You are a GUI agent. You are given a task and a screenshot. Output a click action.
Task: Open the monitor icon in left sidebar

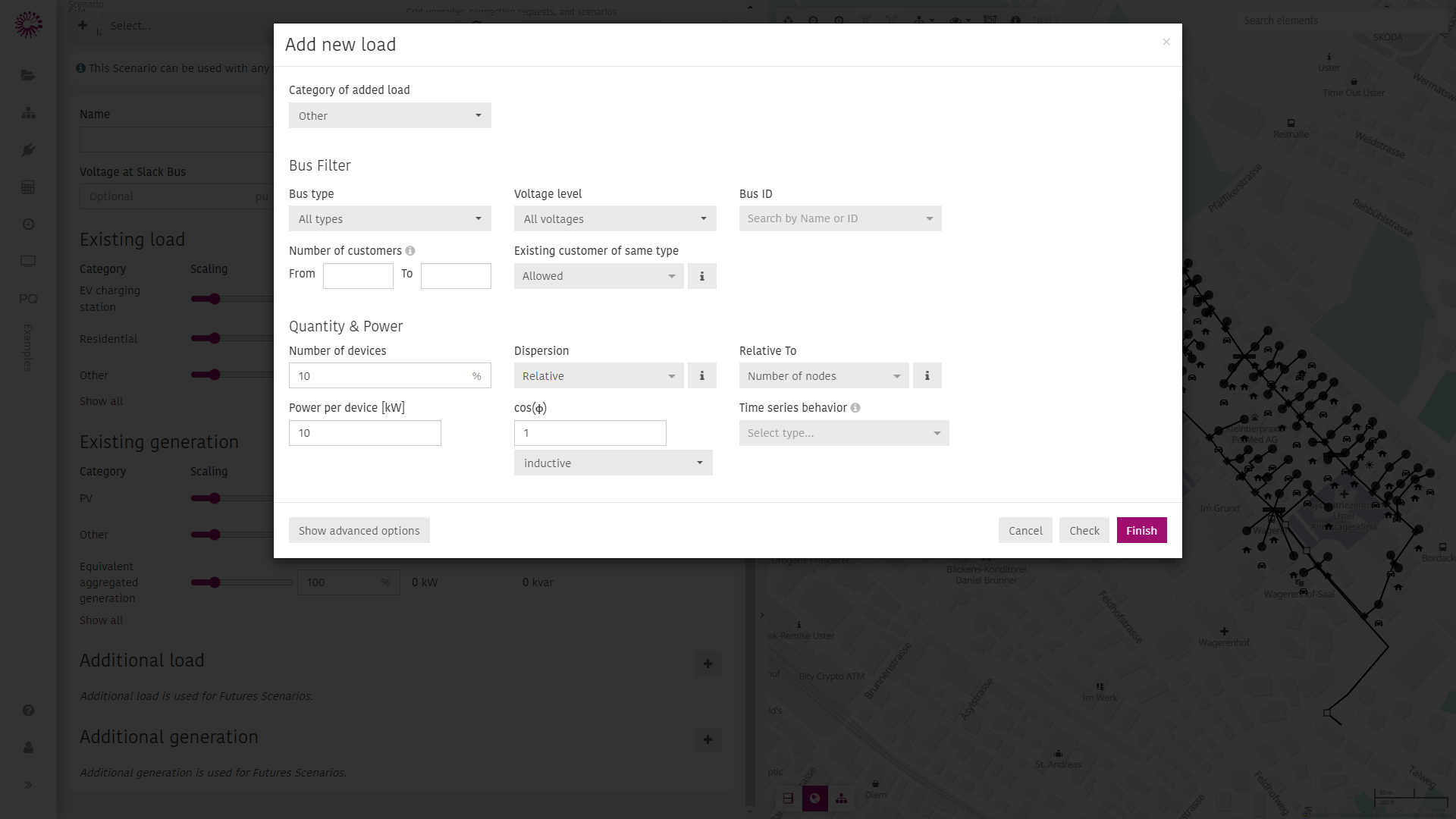[28, 261]
